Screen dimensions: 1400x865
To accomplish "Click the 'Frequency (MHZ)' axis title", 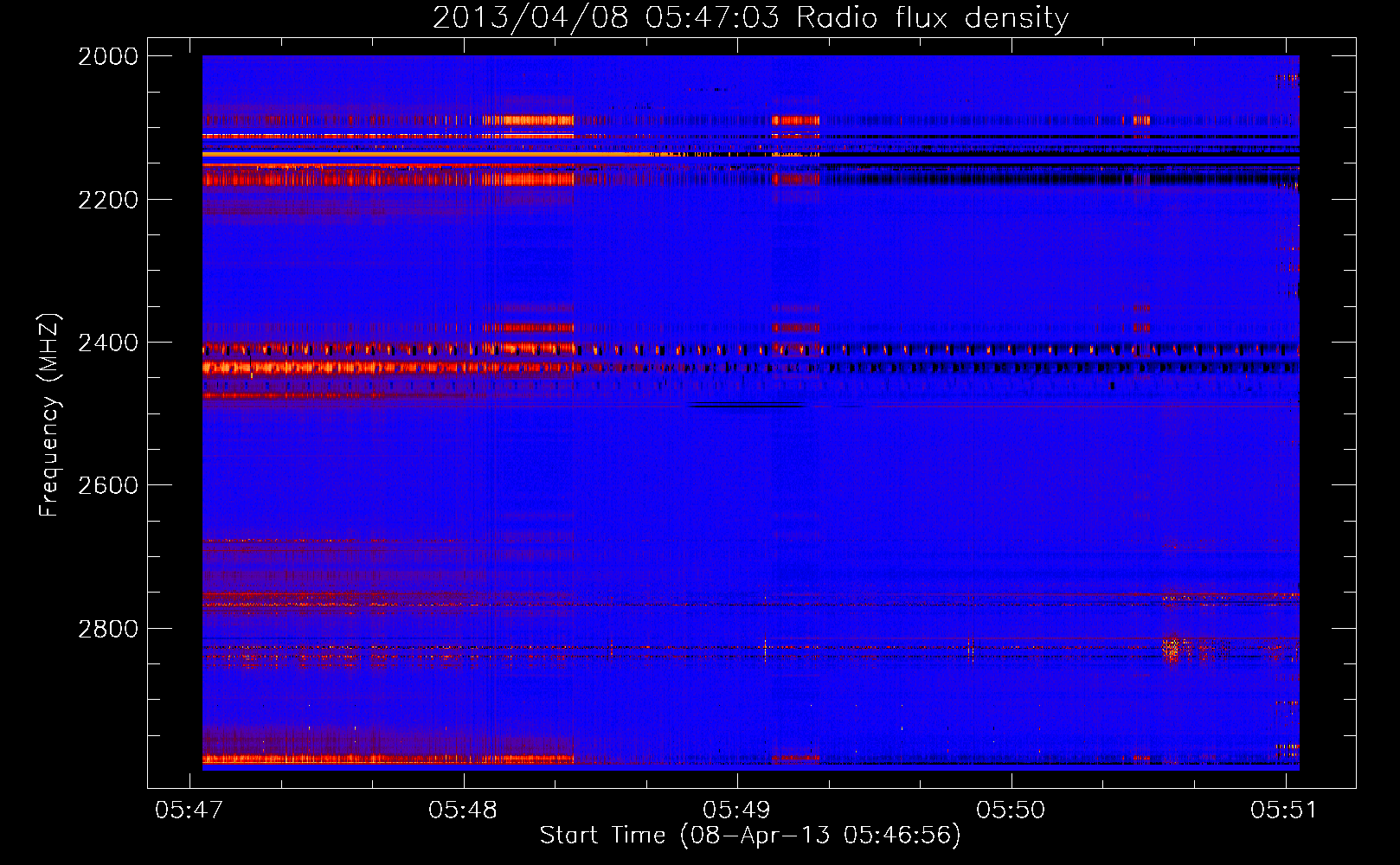I will click(50, 415).
